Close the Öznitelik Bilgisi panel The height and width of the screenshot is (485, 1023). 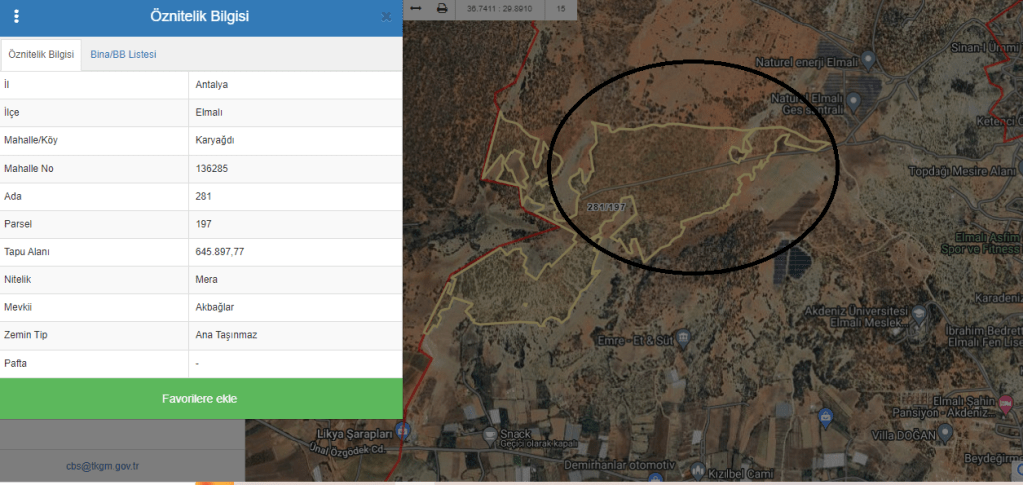[386, 17]
